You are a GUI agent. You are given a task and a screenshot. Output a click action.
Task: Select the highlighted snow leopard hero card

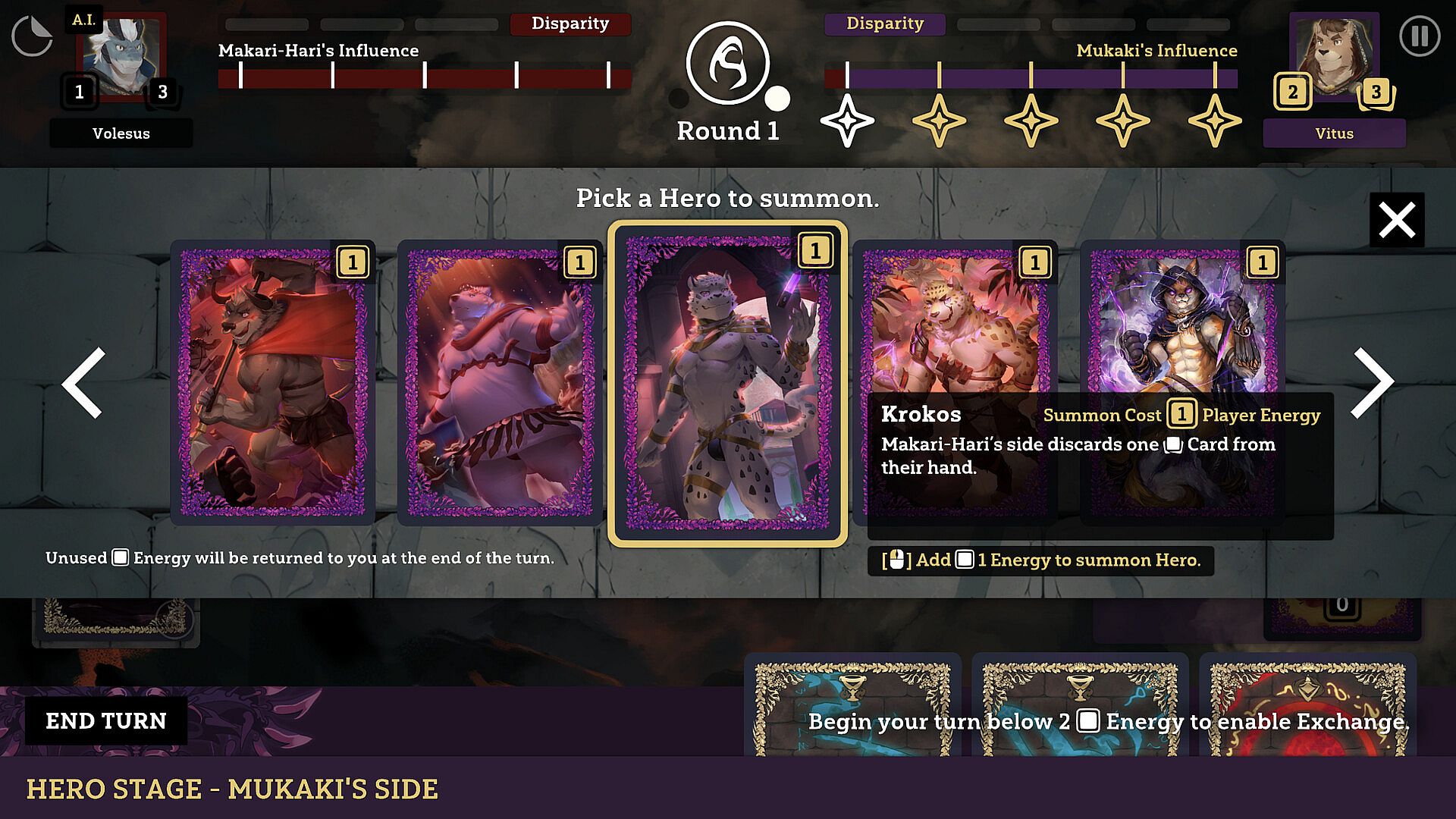728,383
